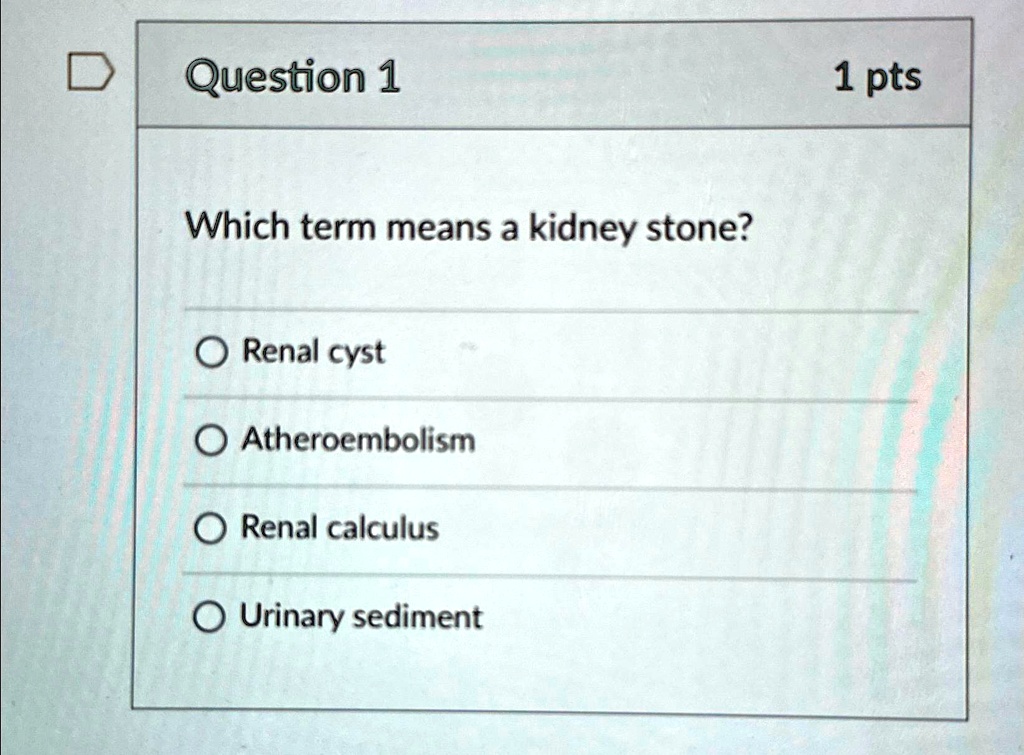This screenshot has height=755, width=1024.
Task: Click the Renal cyst answer label
Action: click(x=313, y=353)
